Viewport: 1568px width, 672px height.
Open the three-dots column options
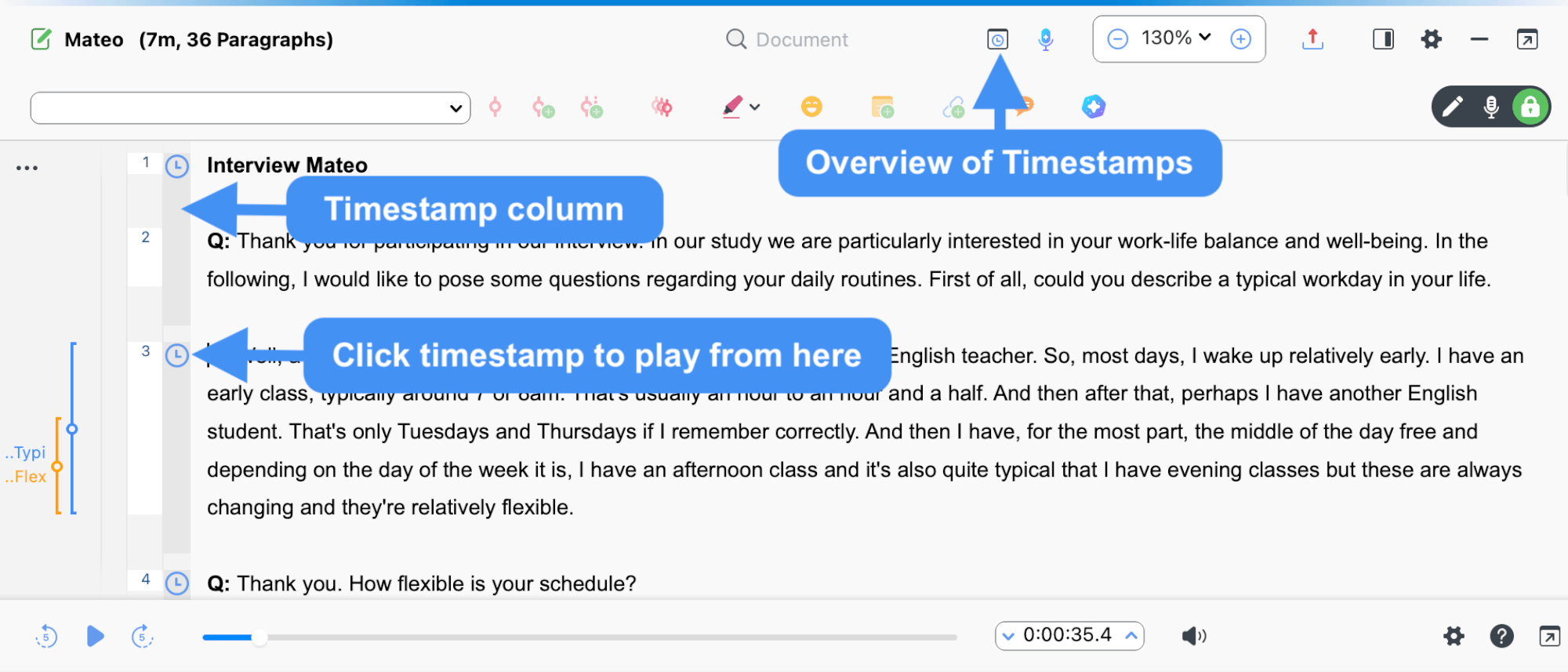(27, 168)
